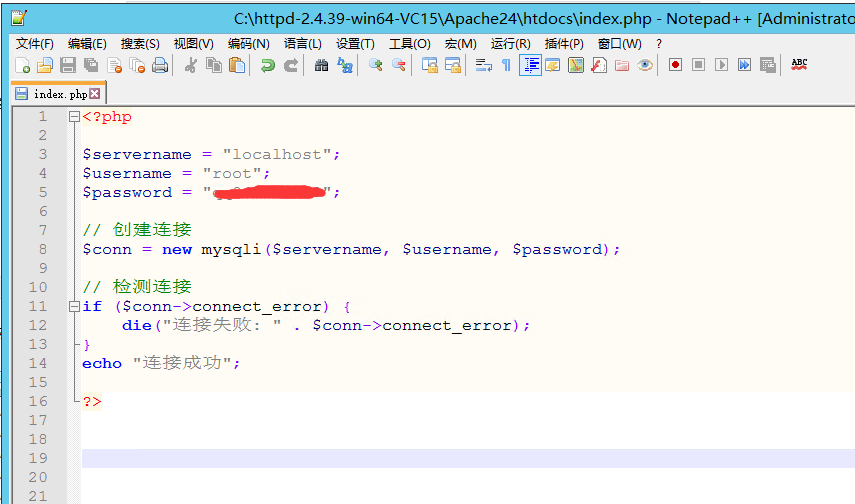
Task: Close the index.php tab with its X
Action: click(x=95, y=94)
